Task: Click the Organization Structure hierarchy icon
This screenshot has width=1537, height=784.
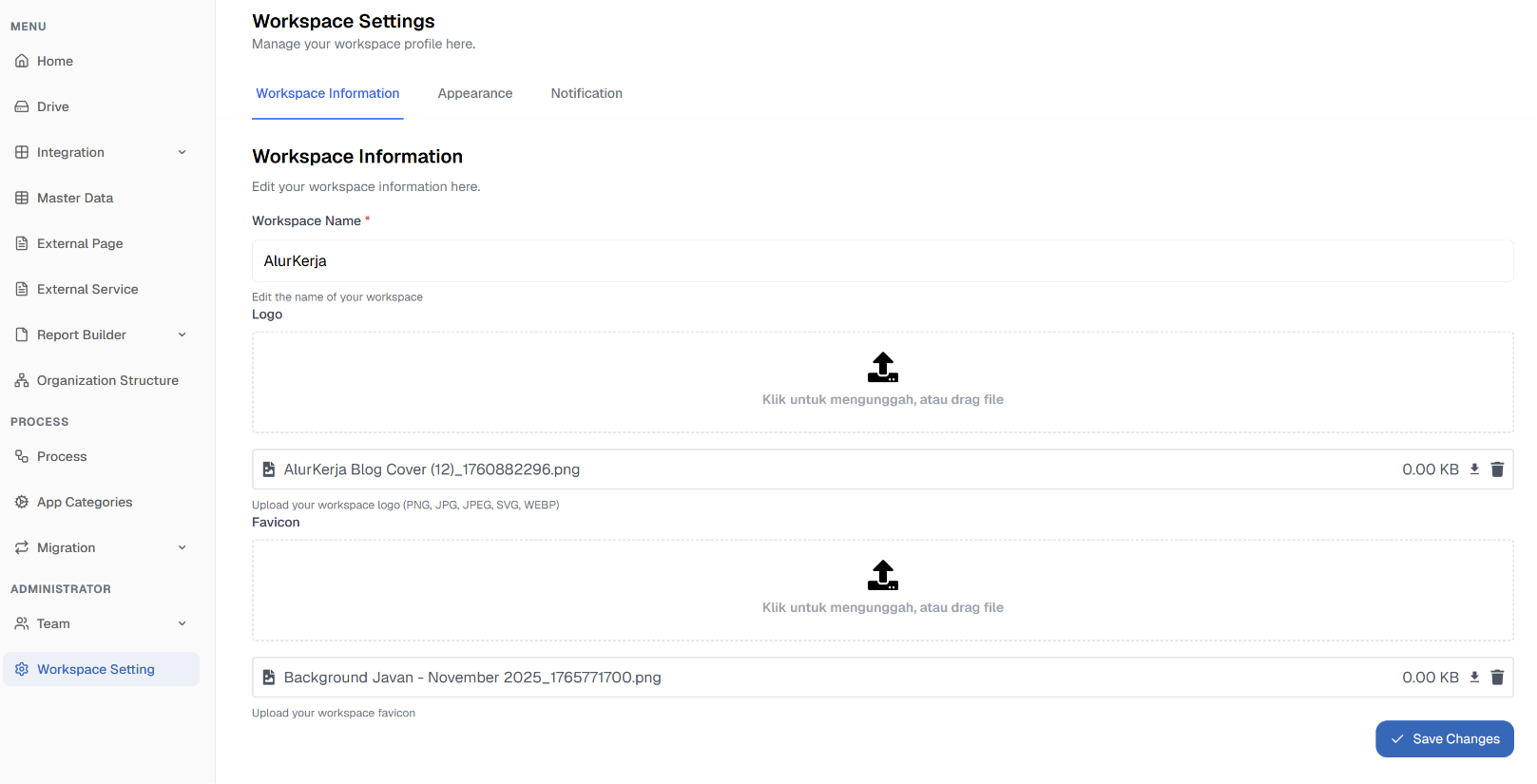Action: coord(22,380)
